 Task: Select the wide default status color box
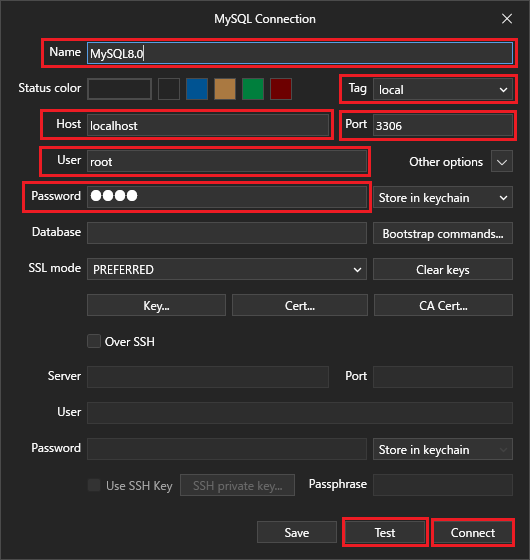tap(119, 89)
